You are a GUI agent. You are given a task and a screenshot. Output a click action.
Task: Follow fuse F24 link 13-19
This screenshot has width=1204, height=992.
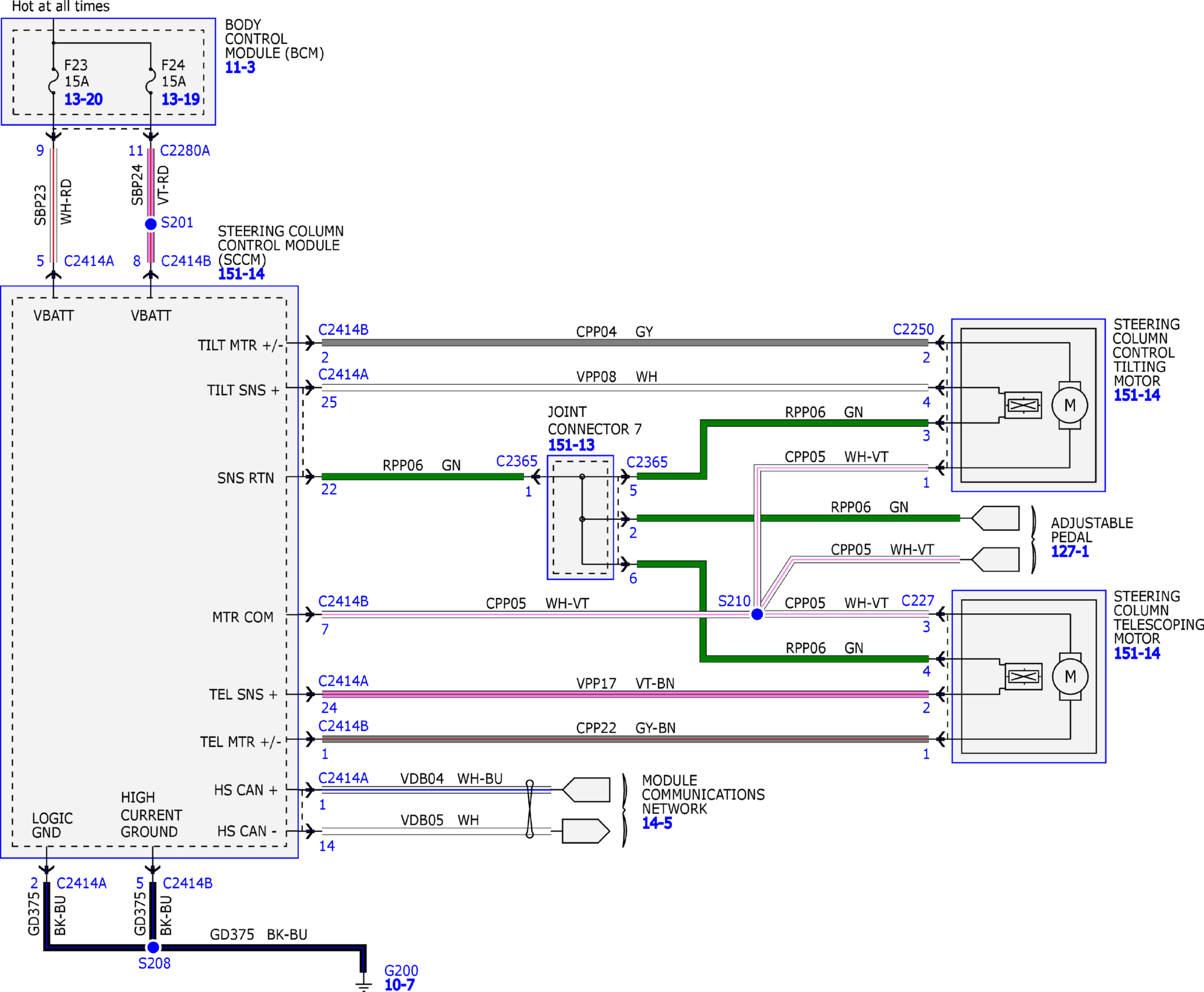pyautogui.click(x=180, y=99)
